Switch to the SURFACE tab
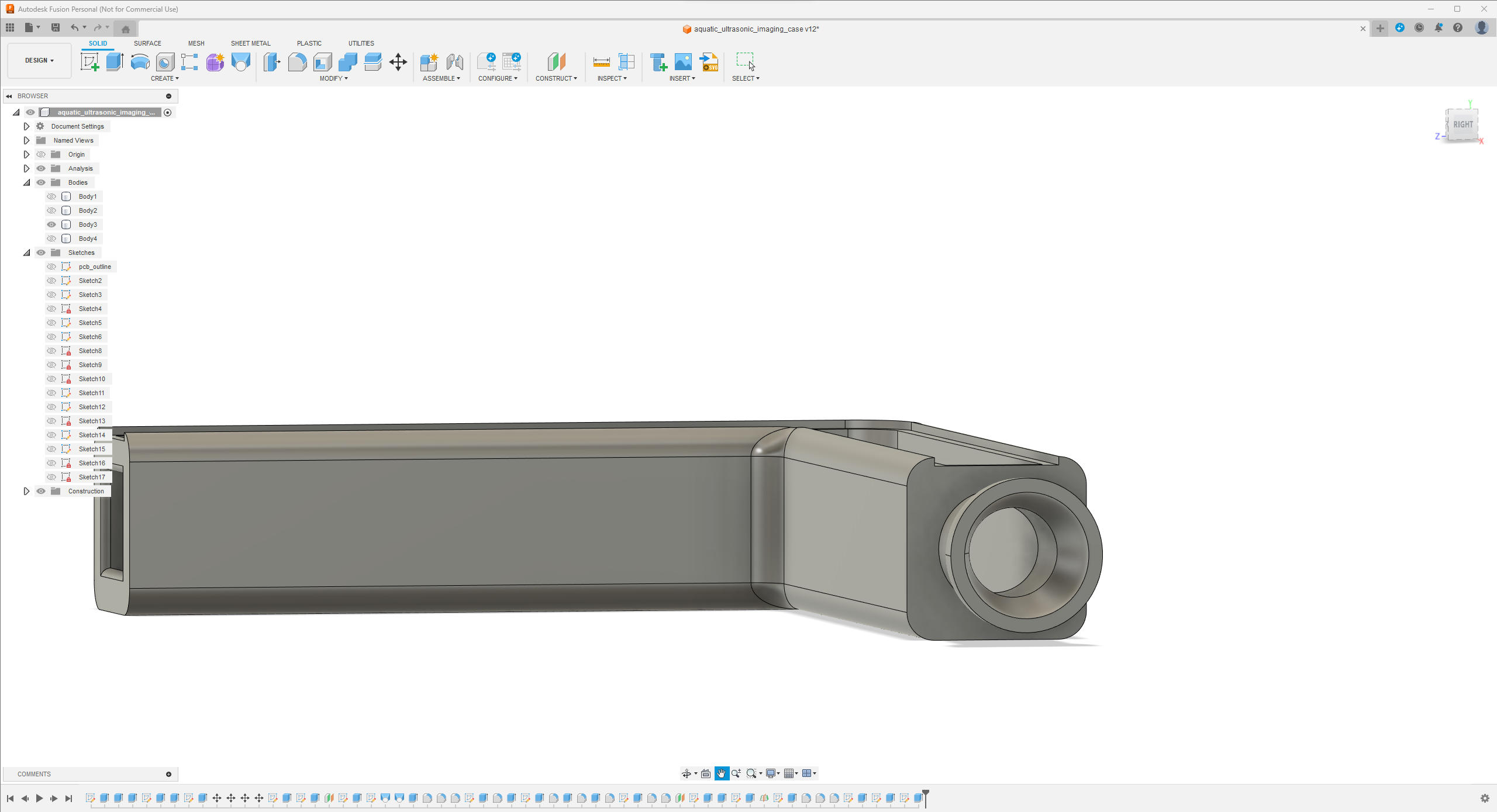 pyautogui.click(x=147, y=43)
